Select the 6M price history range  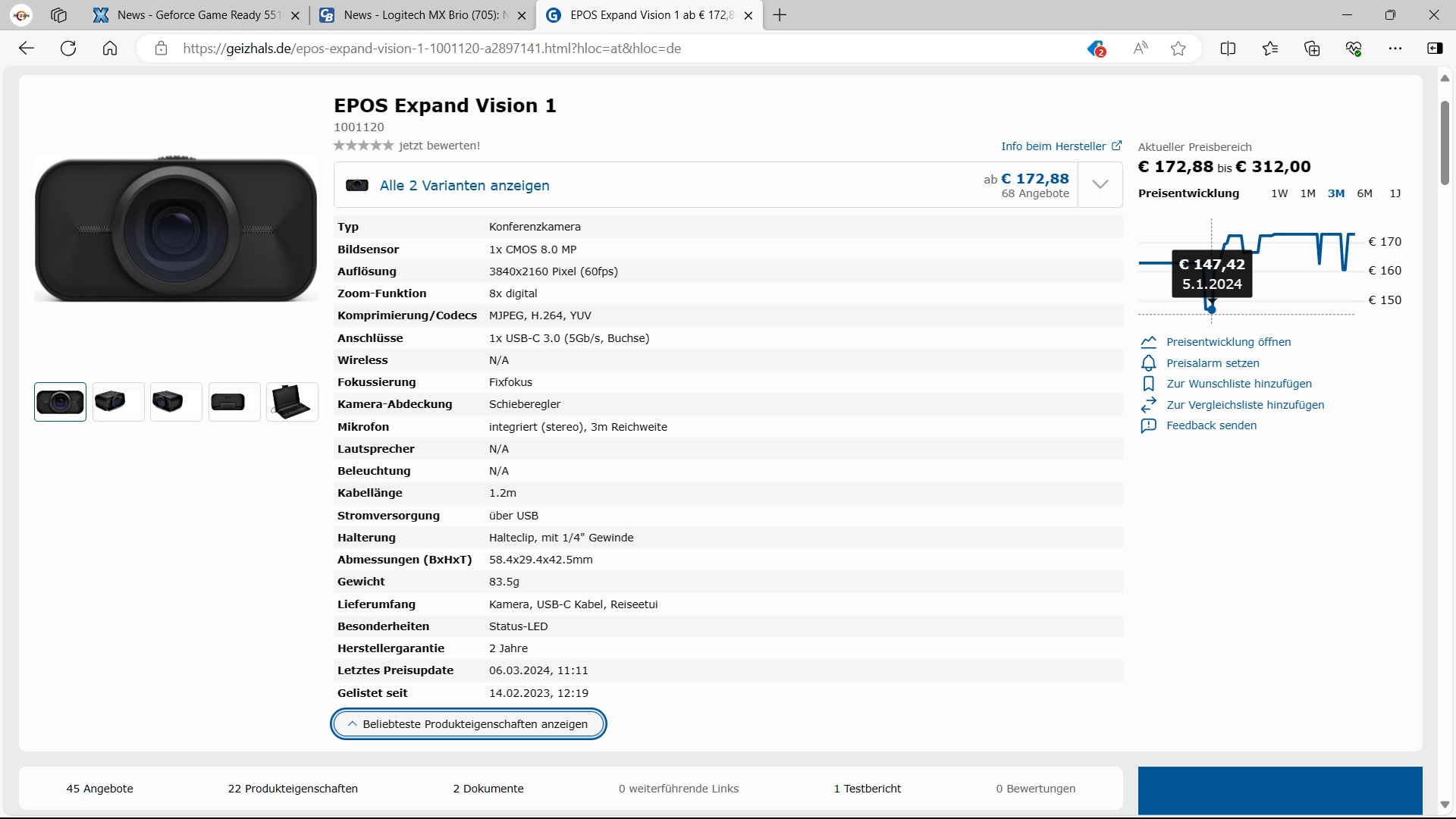pyautogui.click(x=1364, y=193)
